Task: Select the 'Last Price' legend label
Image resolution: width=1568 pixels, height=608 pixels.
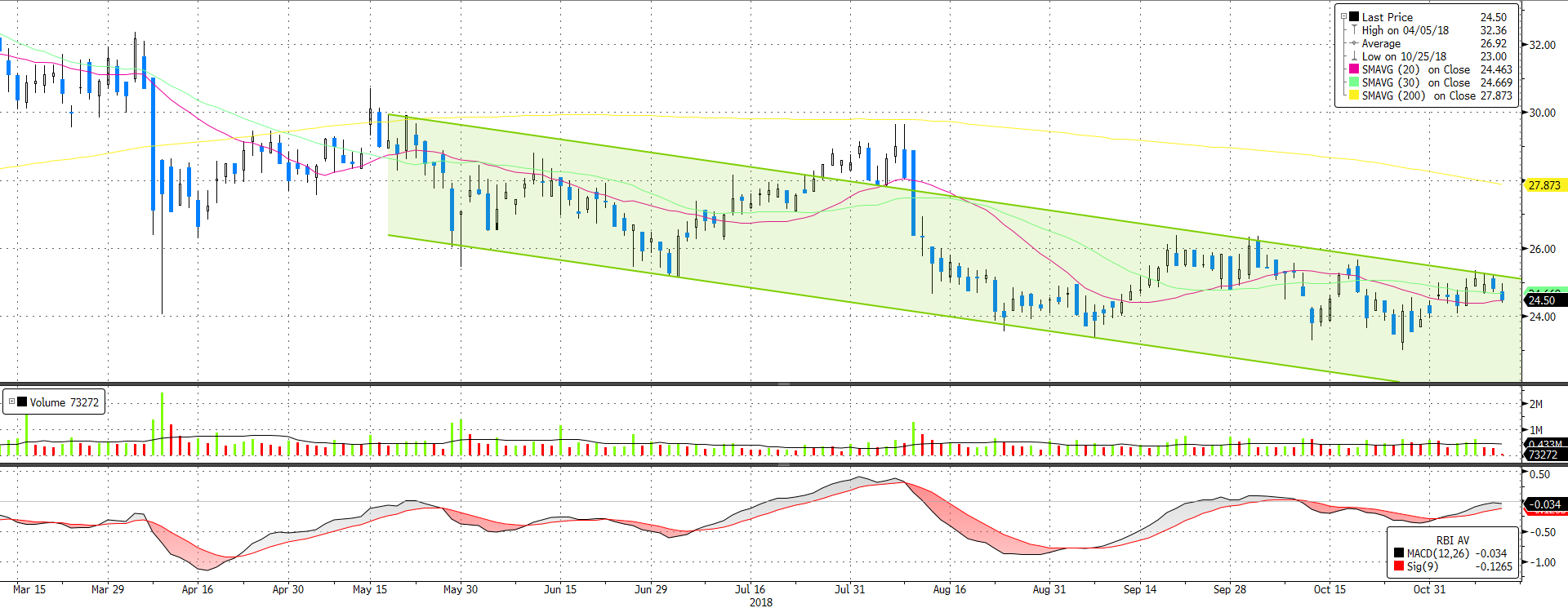Action: (x=1387, y=17)
